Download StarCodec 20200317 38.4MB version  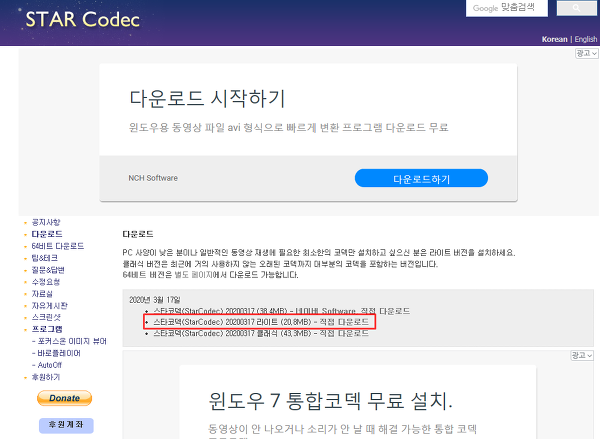281,311
